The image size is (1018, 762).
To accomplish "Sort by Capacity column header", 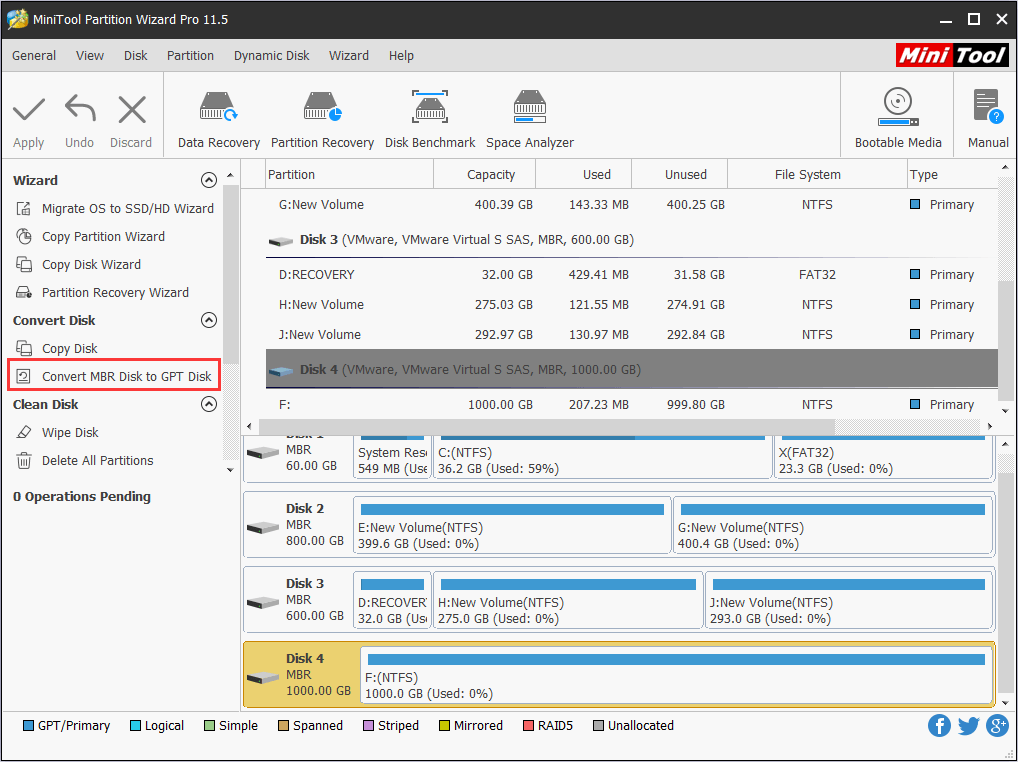I will (484, 175).
